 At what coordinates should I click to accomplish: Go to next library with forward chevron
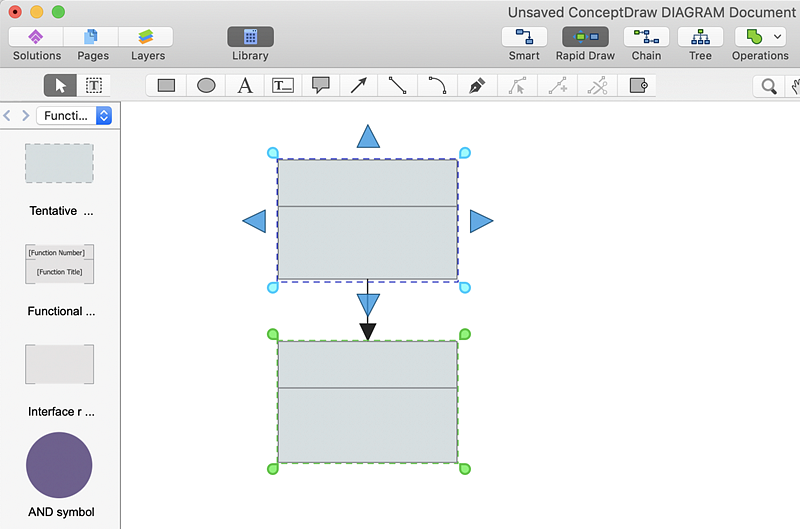pyautogui.click(x=26, y=116)
